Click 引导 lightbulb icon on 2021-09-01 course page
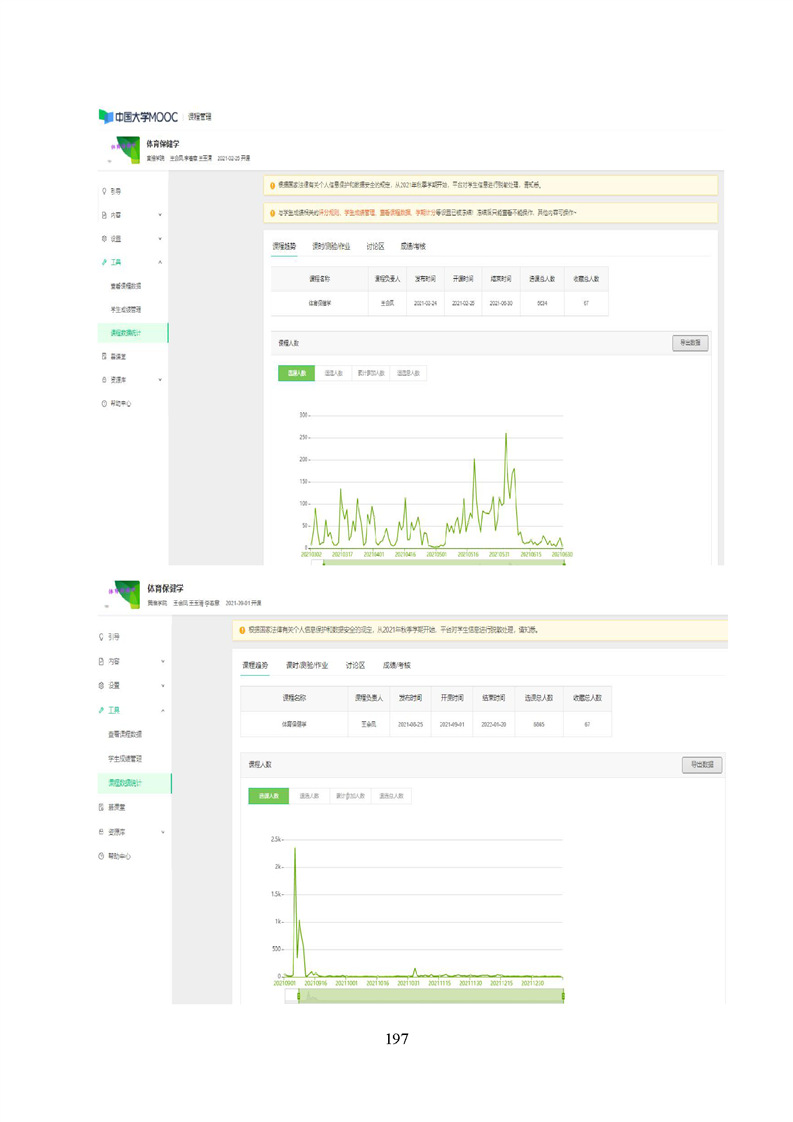Screen dimensions: 793x1122 102,637
